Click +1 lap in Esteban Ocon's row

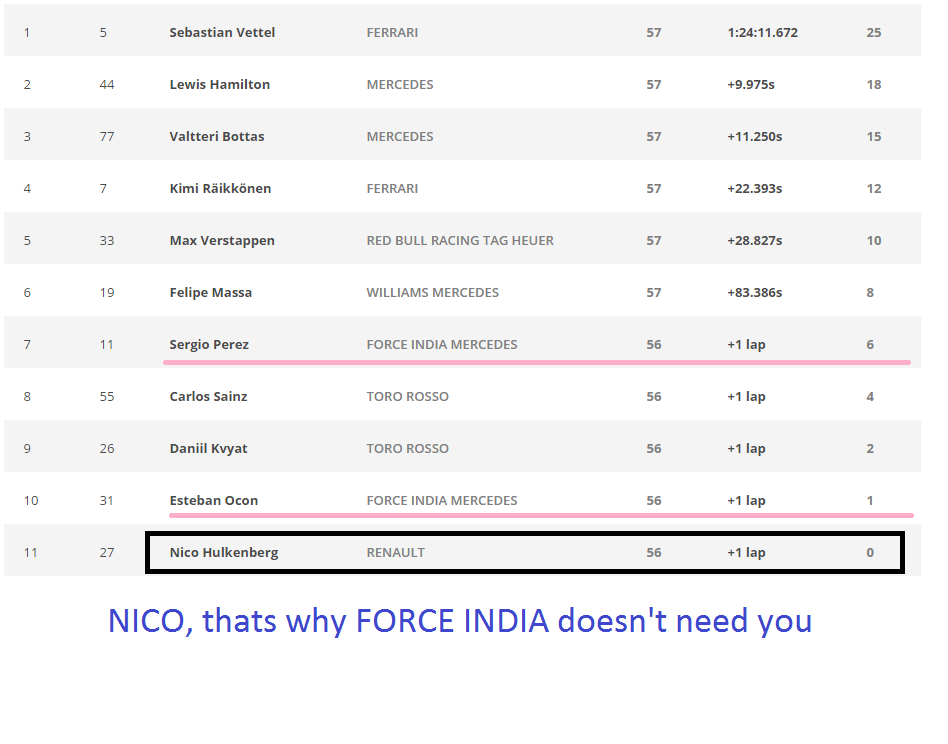[x=746, y=500]
